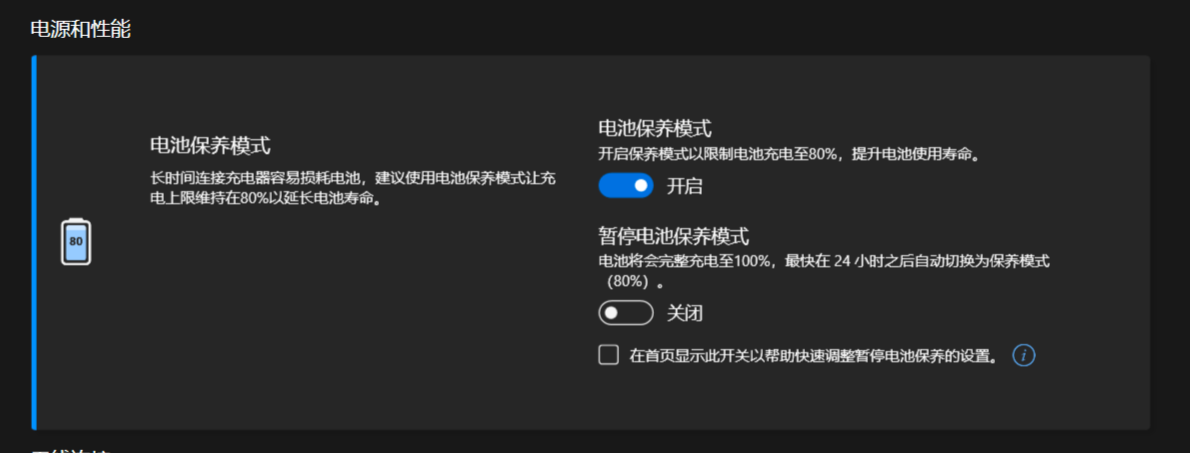Click the 暂停电池保养模式 heading

tap(674, 237)
